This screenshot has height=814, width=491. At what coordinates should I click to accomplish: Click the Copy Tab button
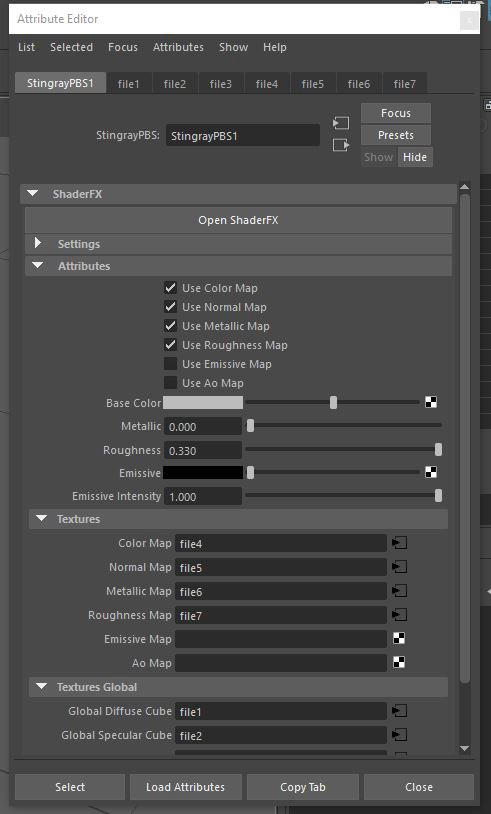pyautogui.click(x=303, y=787)
